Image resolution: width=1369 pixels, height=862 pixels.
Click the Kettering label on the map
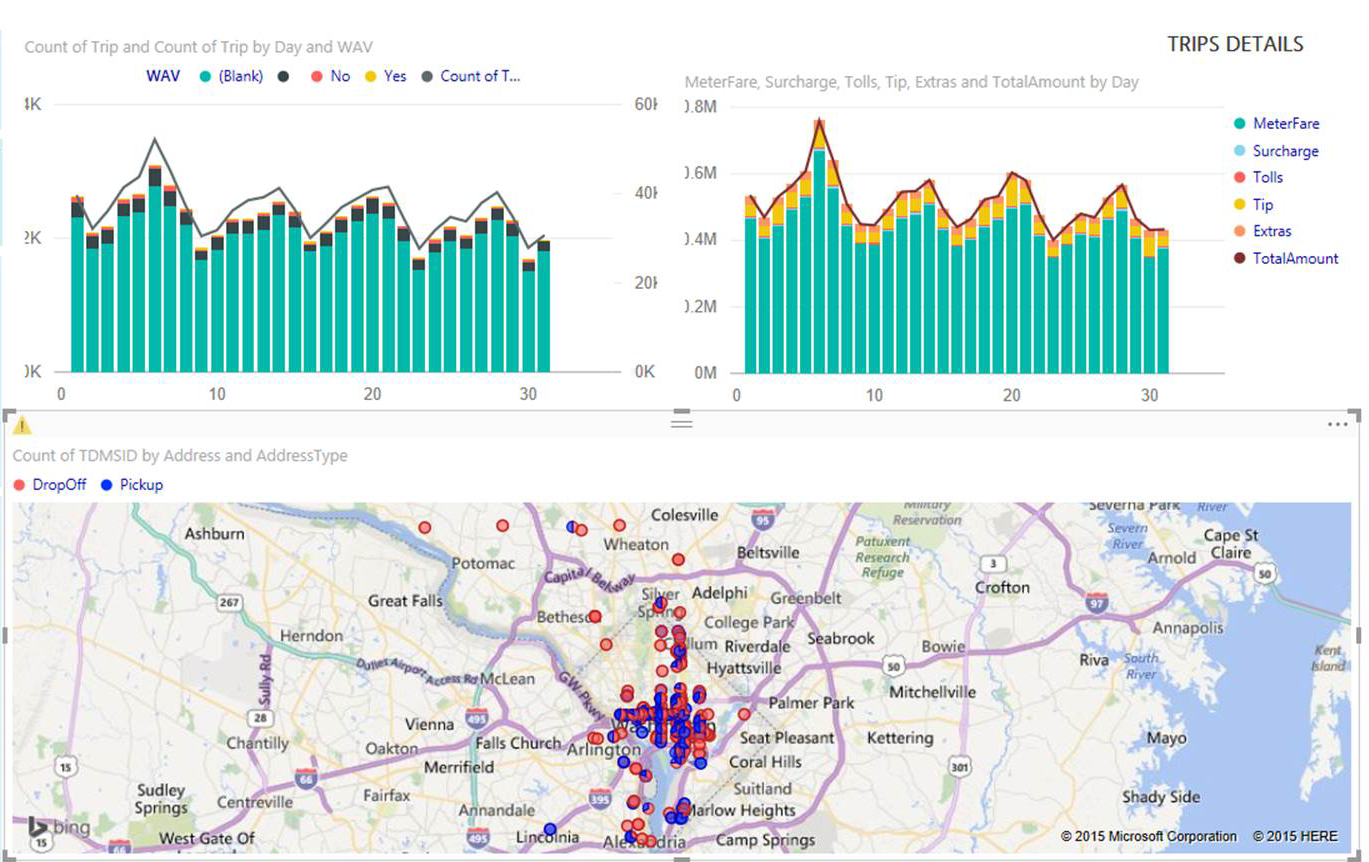[x=900, y=738]
